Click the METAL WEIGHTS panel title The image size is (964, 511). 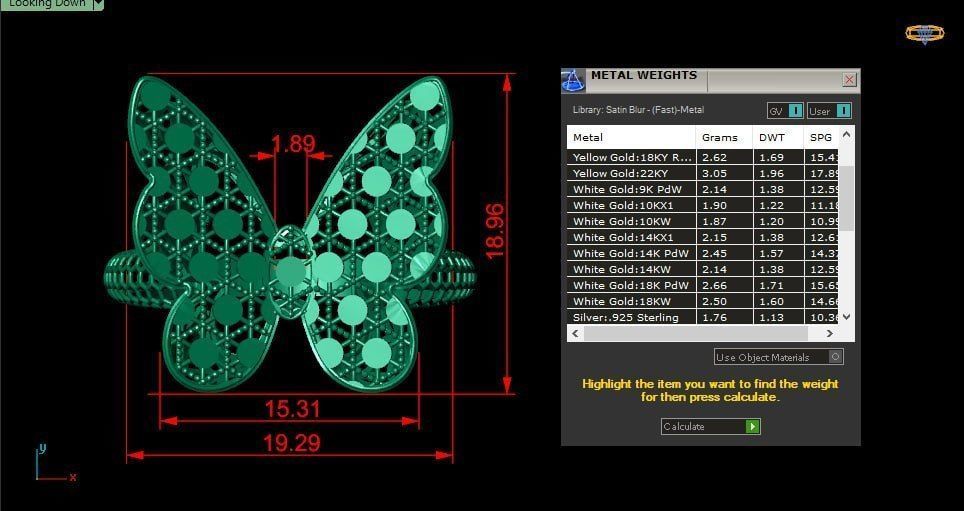pyautogui.click(x=644, y=75)
